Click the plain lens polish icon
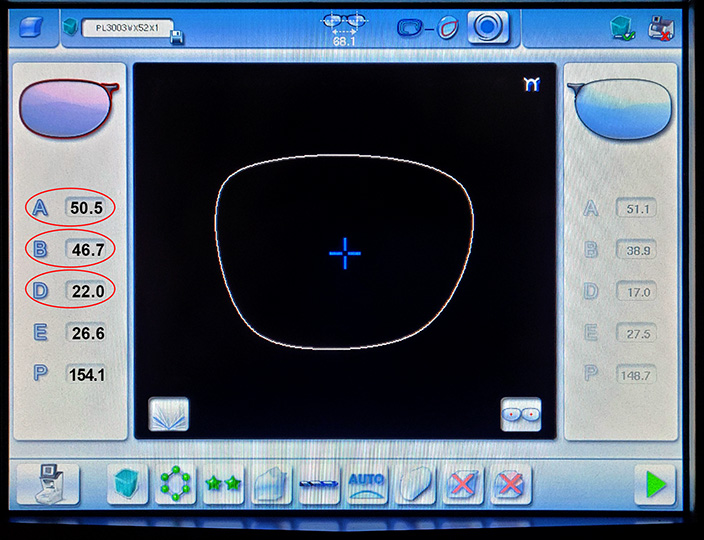 coord(415,484)
